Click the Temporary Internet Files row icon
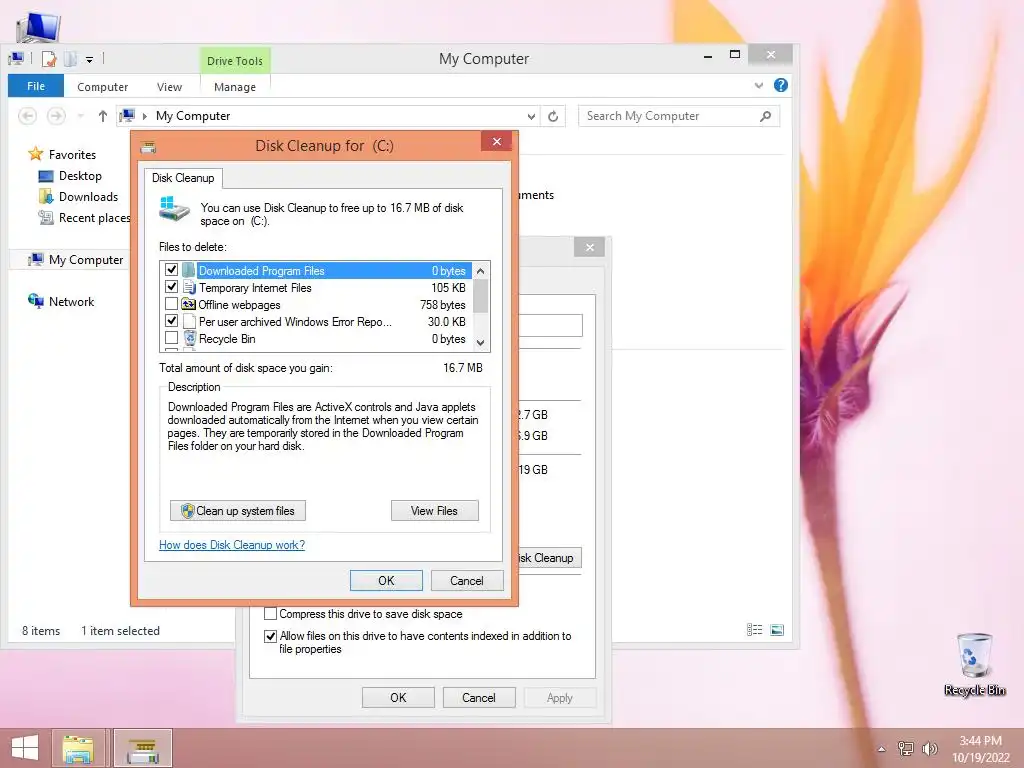This screenshot has height=768, width=1024. tap(189, 287)
